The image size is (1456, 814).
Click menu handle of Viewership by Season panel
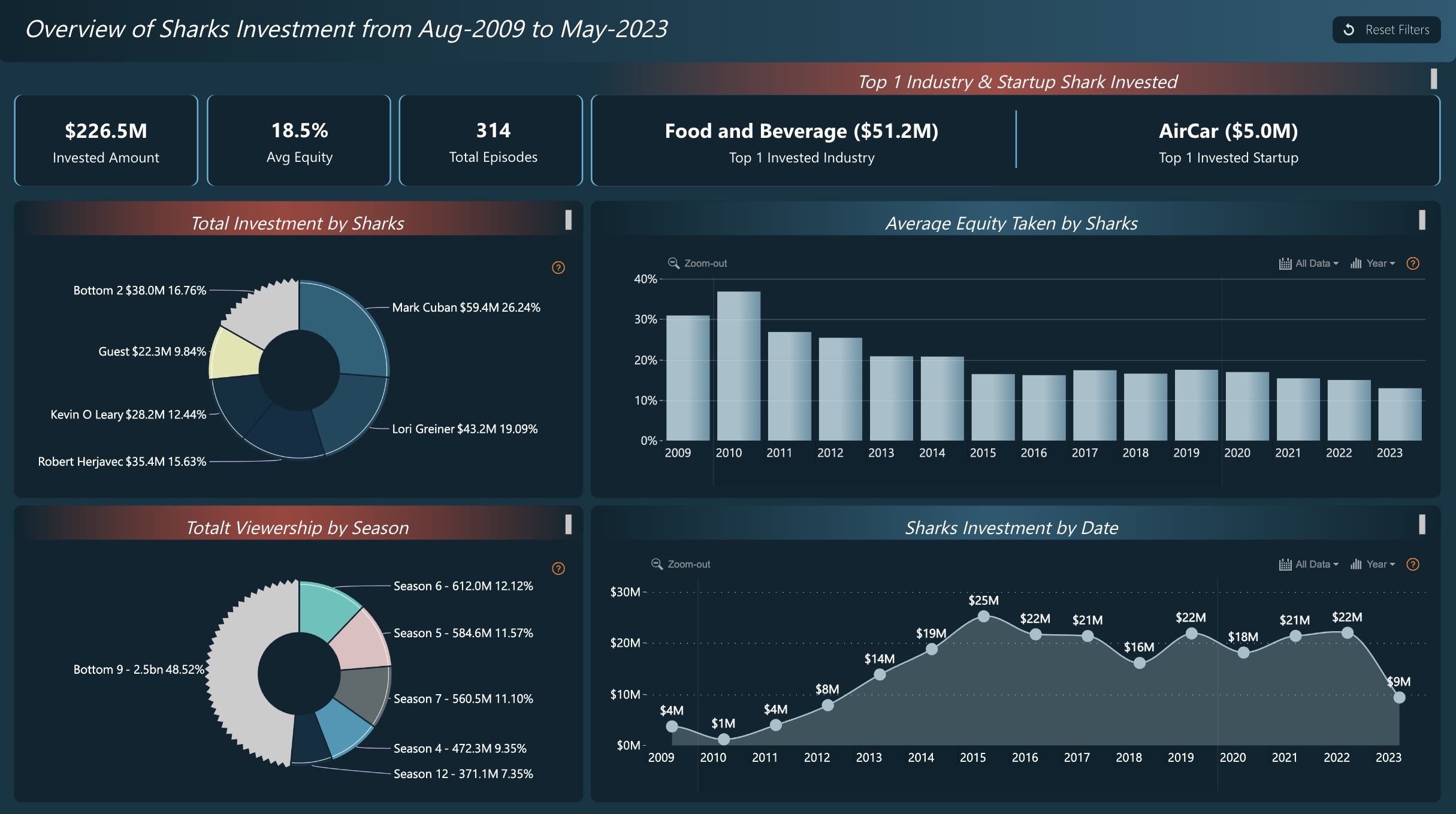[568, 524]
